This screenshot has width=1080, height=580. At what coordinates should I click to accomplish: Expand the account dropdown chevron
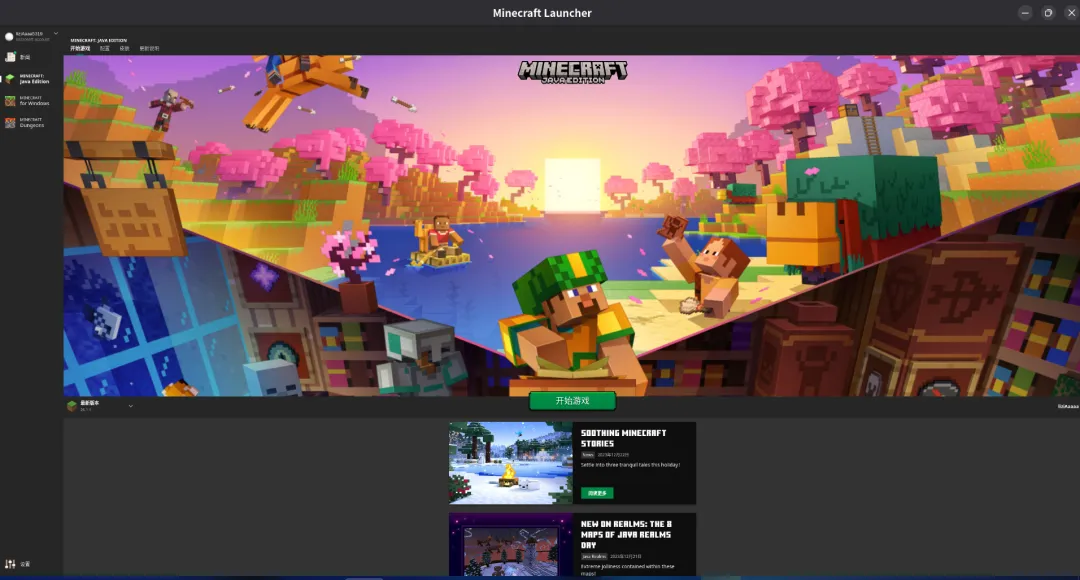(56, 33)
